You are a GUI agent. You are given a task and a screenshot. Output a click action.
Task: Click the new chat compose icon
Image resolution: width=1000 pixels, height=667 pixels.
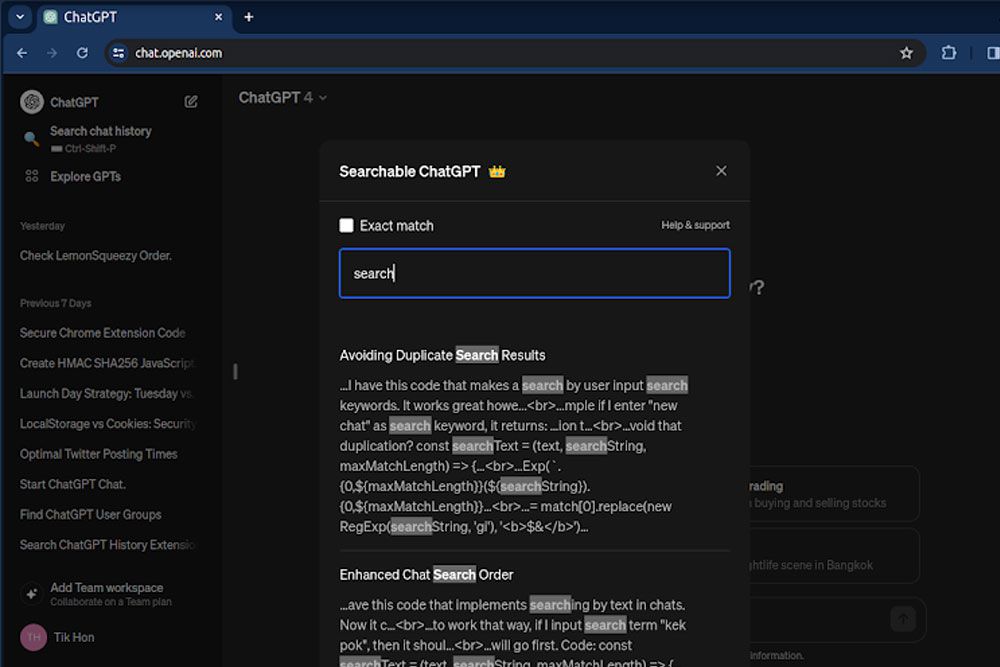pos(191,102)
